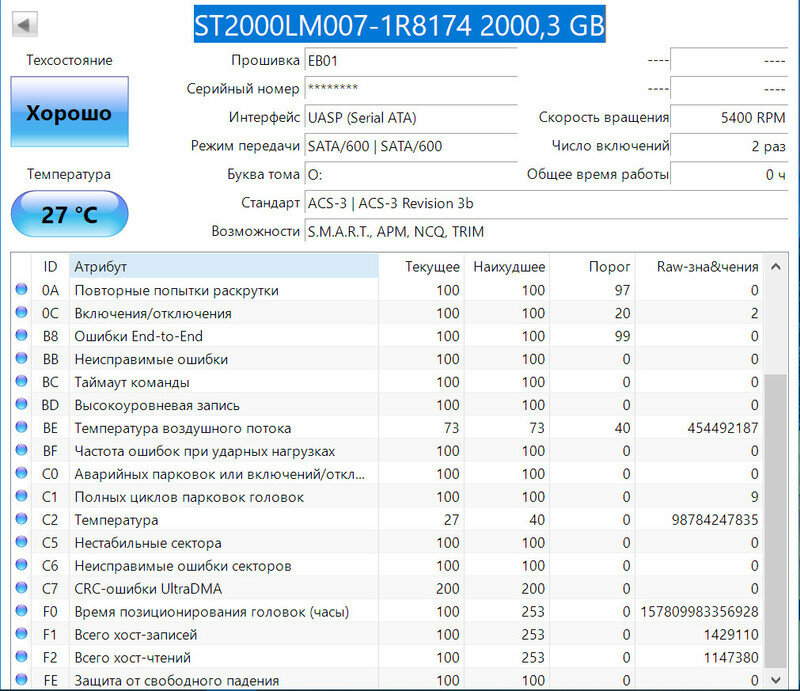Click status dot for Защита от свободного падения
The image size is (800, 691).
21,679
